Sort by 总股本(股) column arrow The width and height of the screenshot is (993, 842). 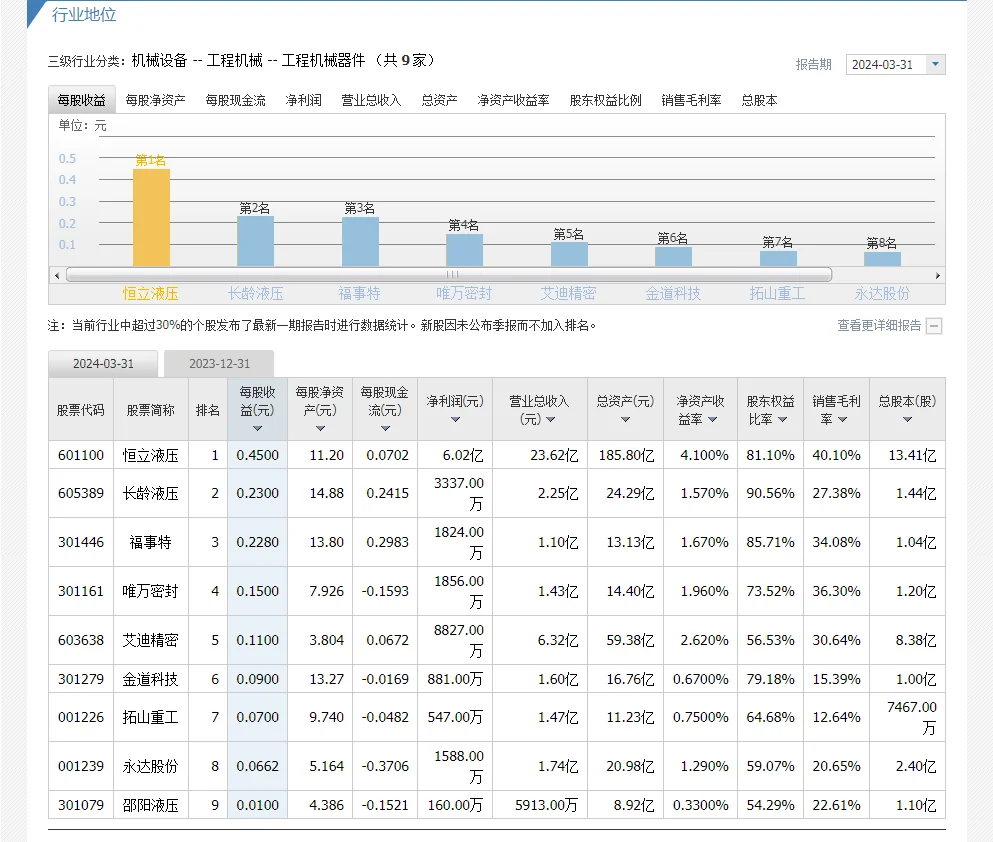pos(908,420)
